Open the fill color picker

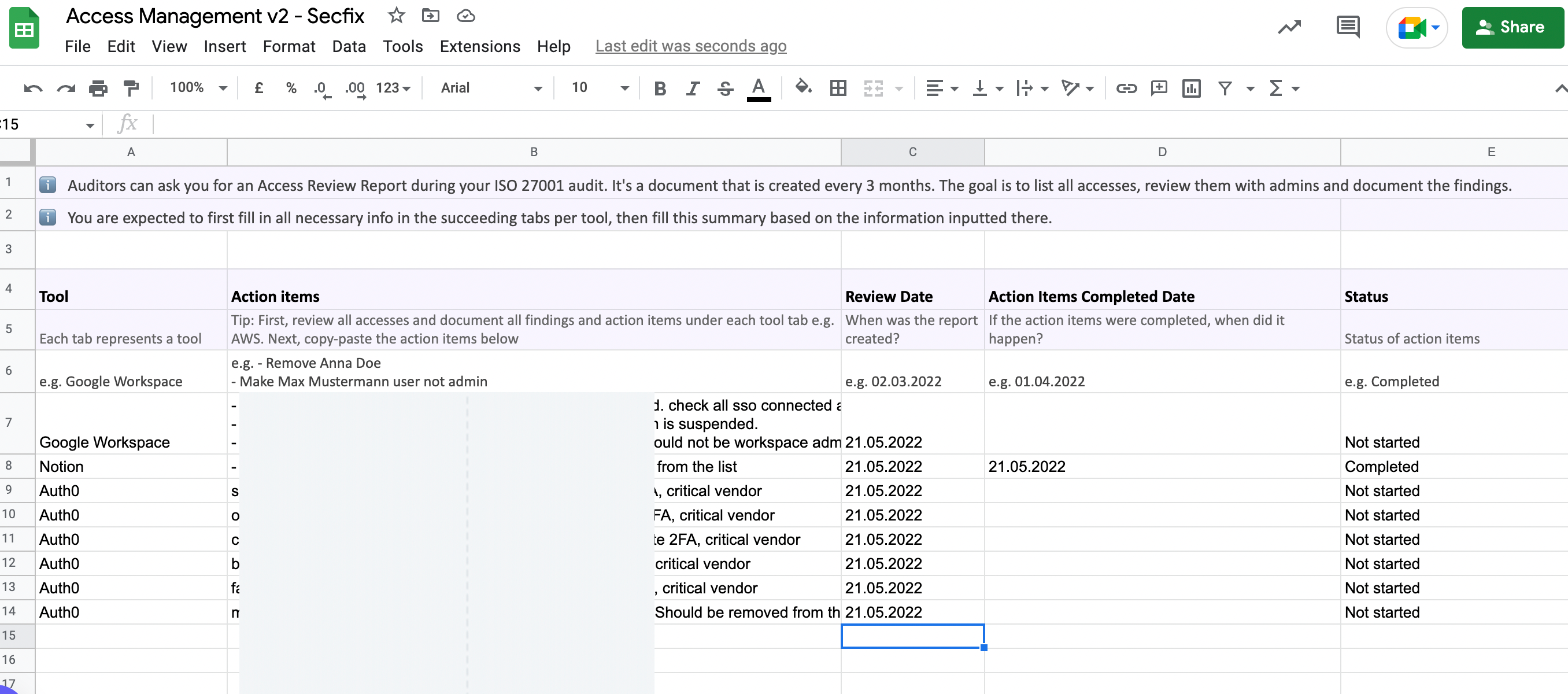pos(804,87)
